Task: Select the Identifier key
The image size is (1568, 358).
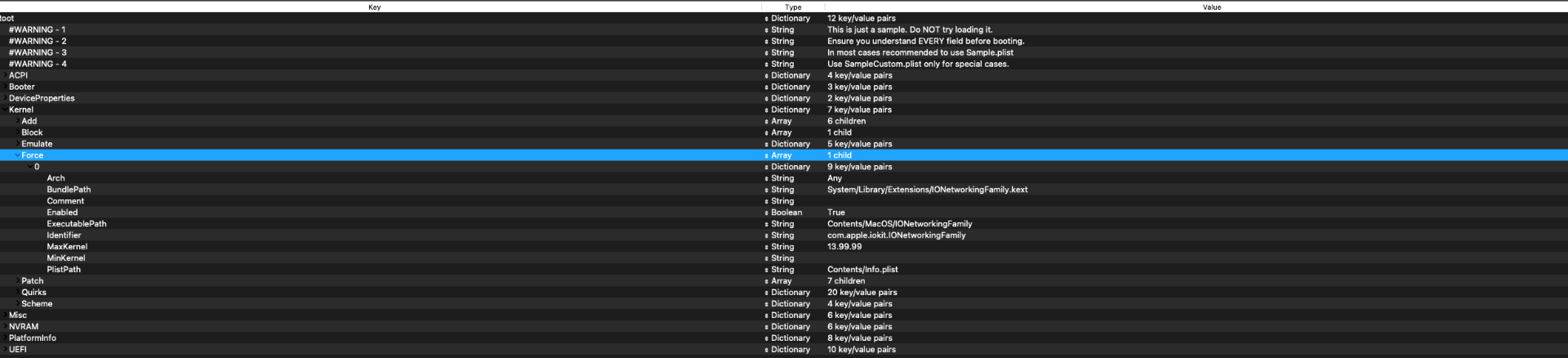Action: pyautogui.click(x=64, y=235)
